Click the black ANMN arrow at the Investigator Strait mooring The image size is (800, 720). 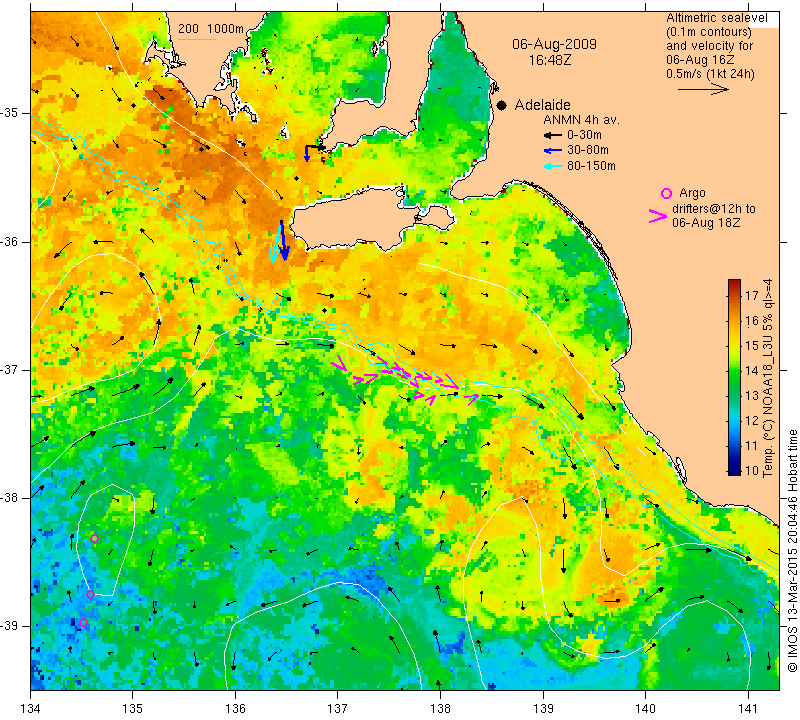coord(315,147)
